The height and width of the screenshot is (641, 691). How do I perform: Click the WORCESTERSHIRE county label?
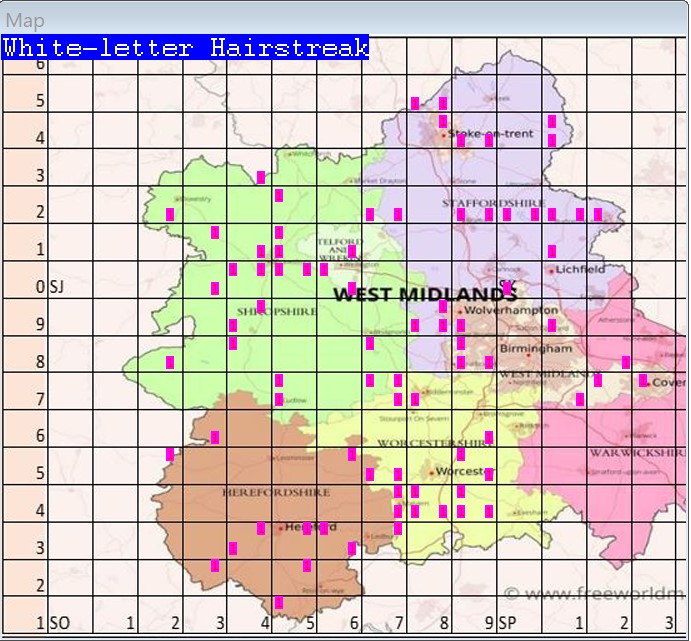click(x=431, y=443)
